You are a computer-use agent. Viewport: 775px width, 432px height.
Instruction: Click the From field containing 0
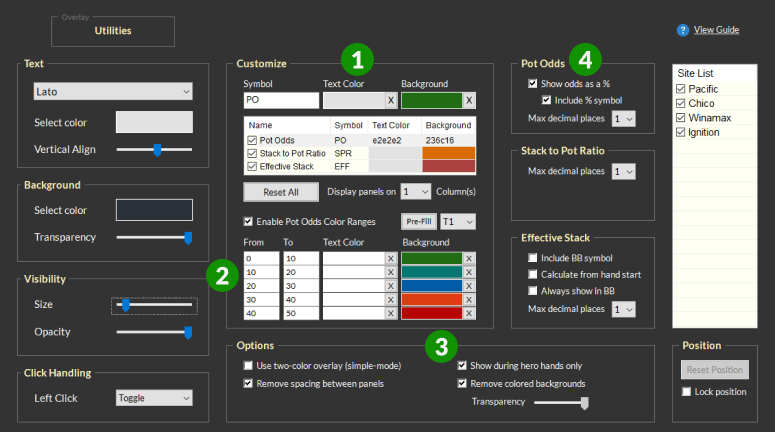coord(261,259)
